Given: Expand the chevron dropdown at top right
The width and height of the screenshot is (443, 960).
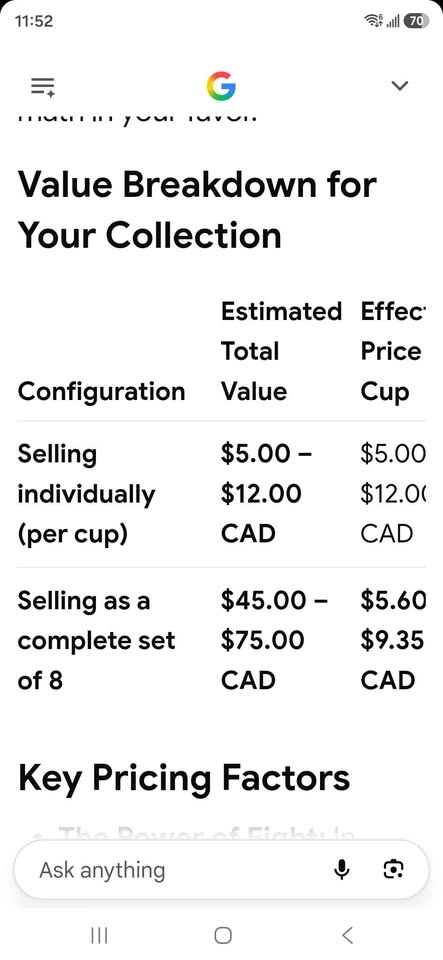Looking at the screenshot, I should point(400,86).
